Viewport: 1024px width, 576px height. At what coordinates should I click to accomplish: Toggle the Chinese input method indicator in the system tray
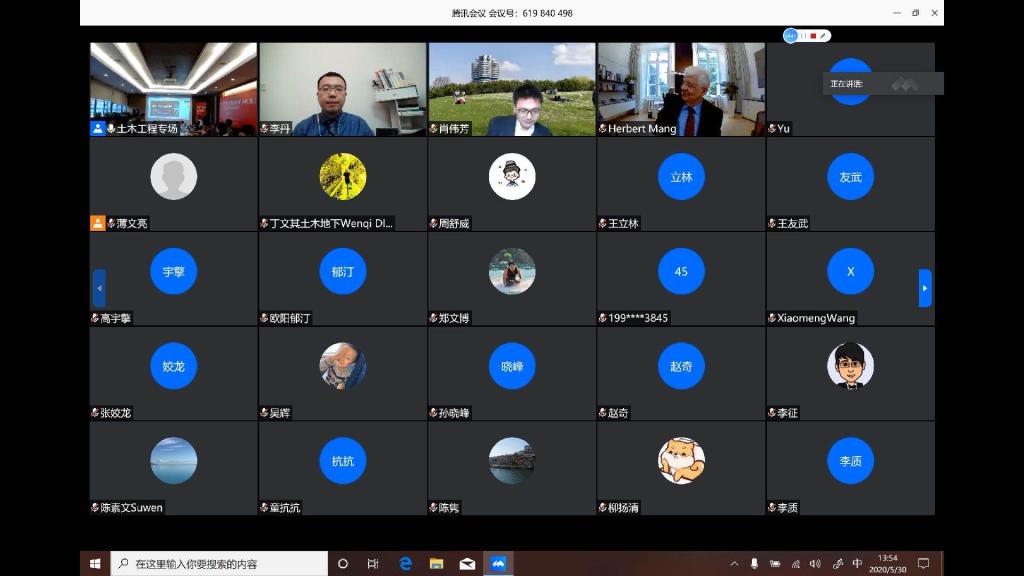point(857,564)
